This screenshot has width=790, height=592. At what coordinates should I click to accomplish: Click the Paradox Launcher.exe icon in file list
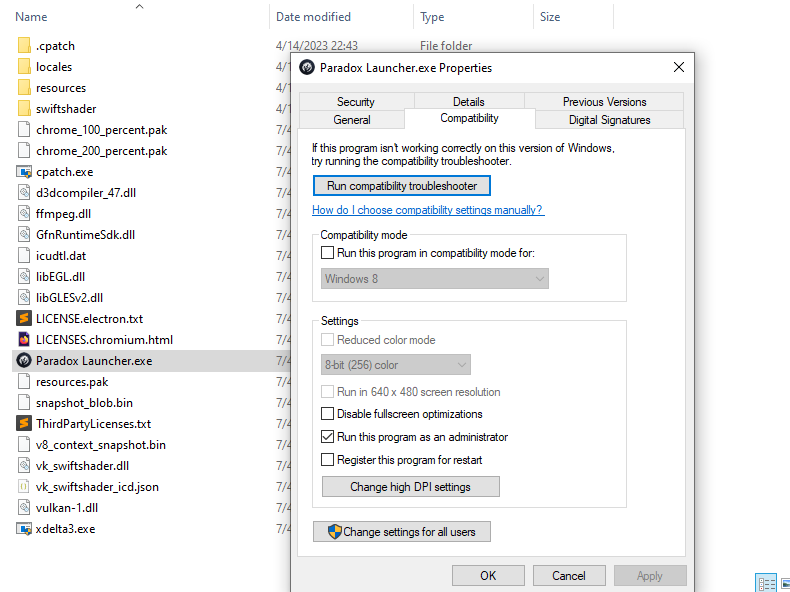coord(24,361)
